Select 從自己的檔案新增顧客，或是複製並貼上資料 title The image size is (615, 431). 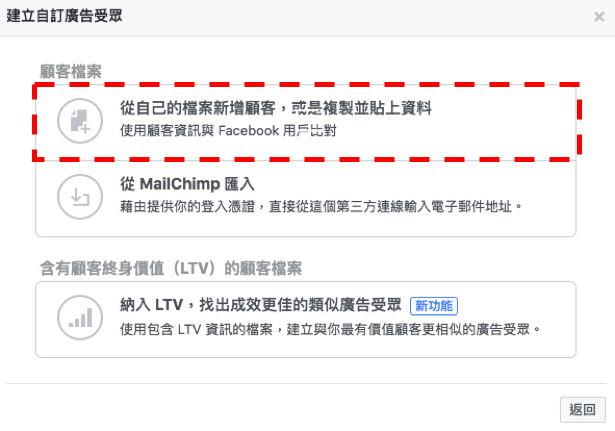point(276,108)
